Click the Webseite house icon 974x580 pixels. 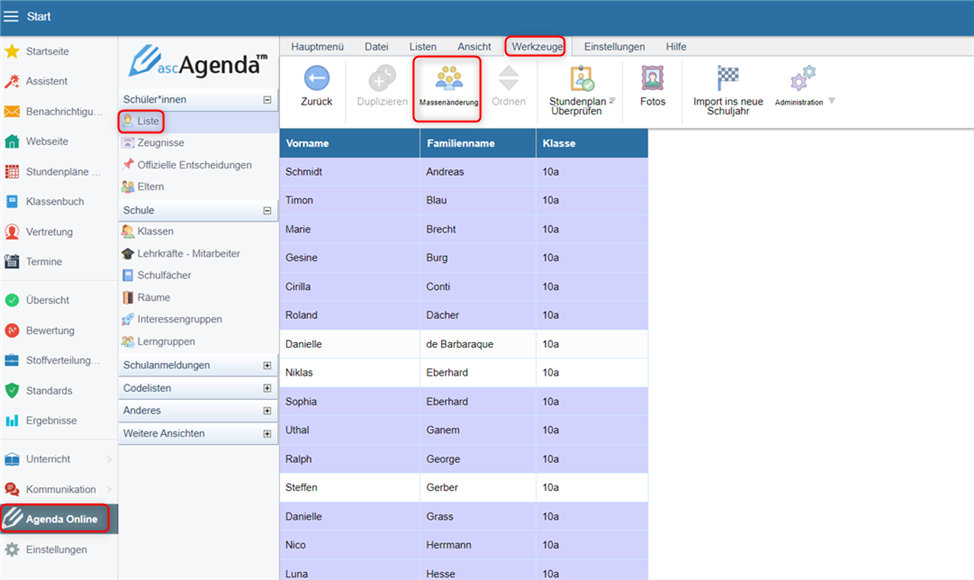tap(12, 142)
